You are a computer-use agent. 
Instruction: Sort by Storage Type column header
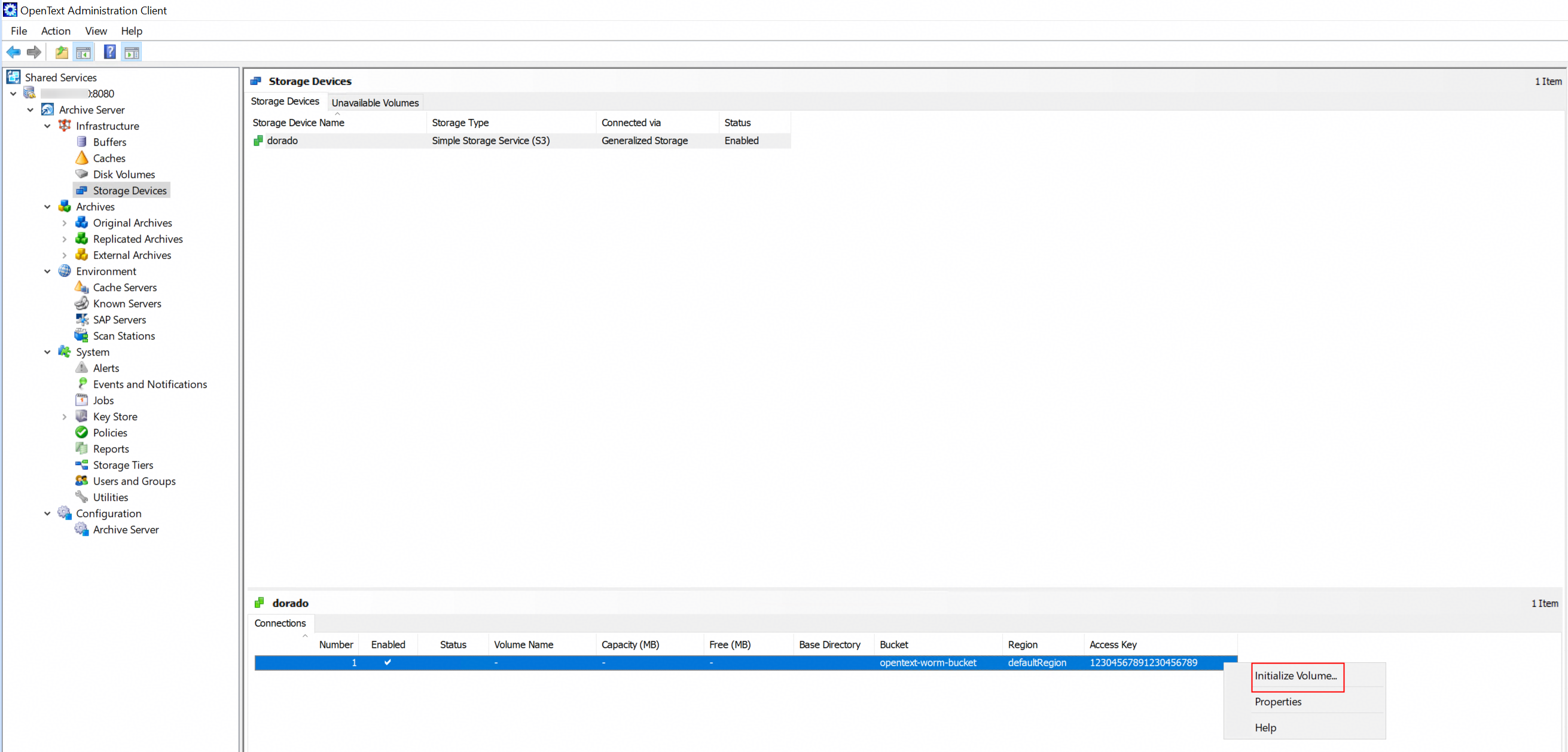click(x=511, y=123)
